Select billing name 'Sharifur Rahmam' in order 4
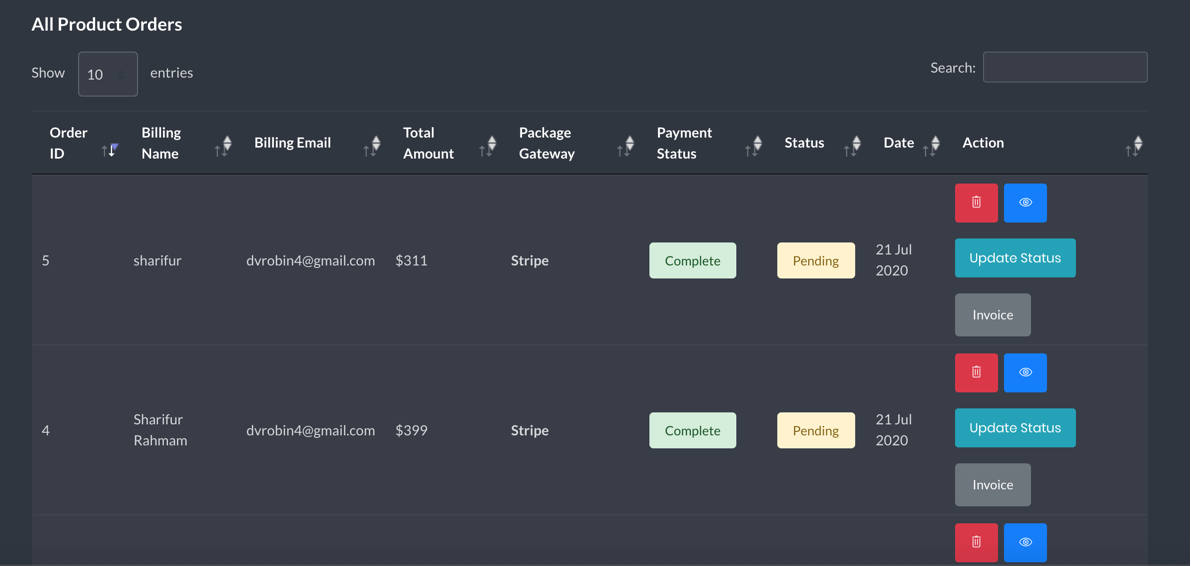Image resolution: width=1191 pixels, height=566 pixels. coord(158,430)
